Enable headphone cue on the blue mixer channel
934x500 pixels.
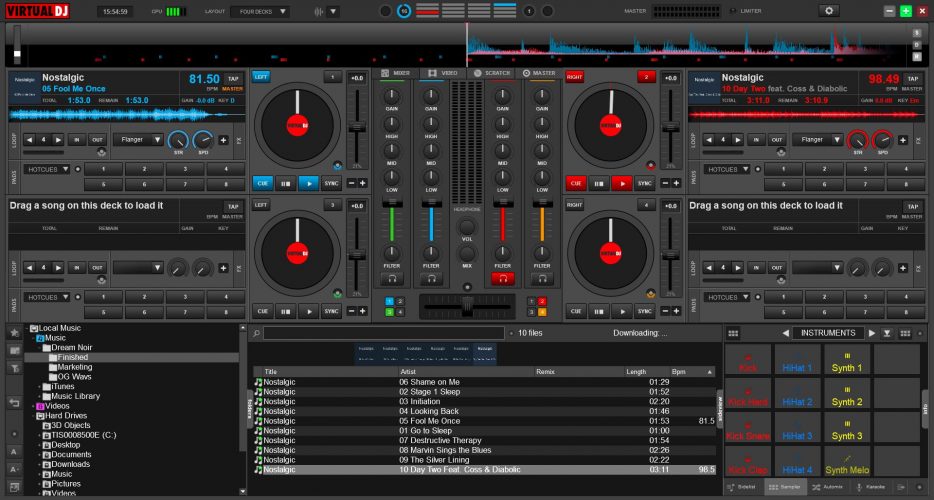(x=431, y=278)
